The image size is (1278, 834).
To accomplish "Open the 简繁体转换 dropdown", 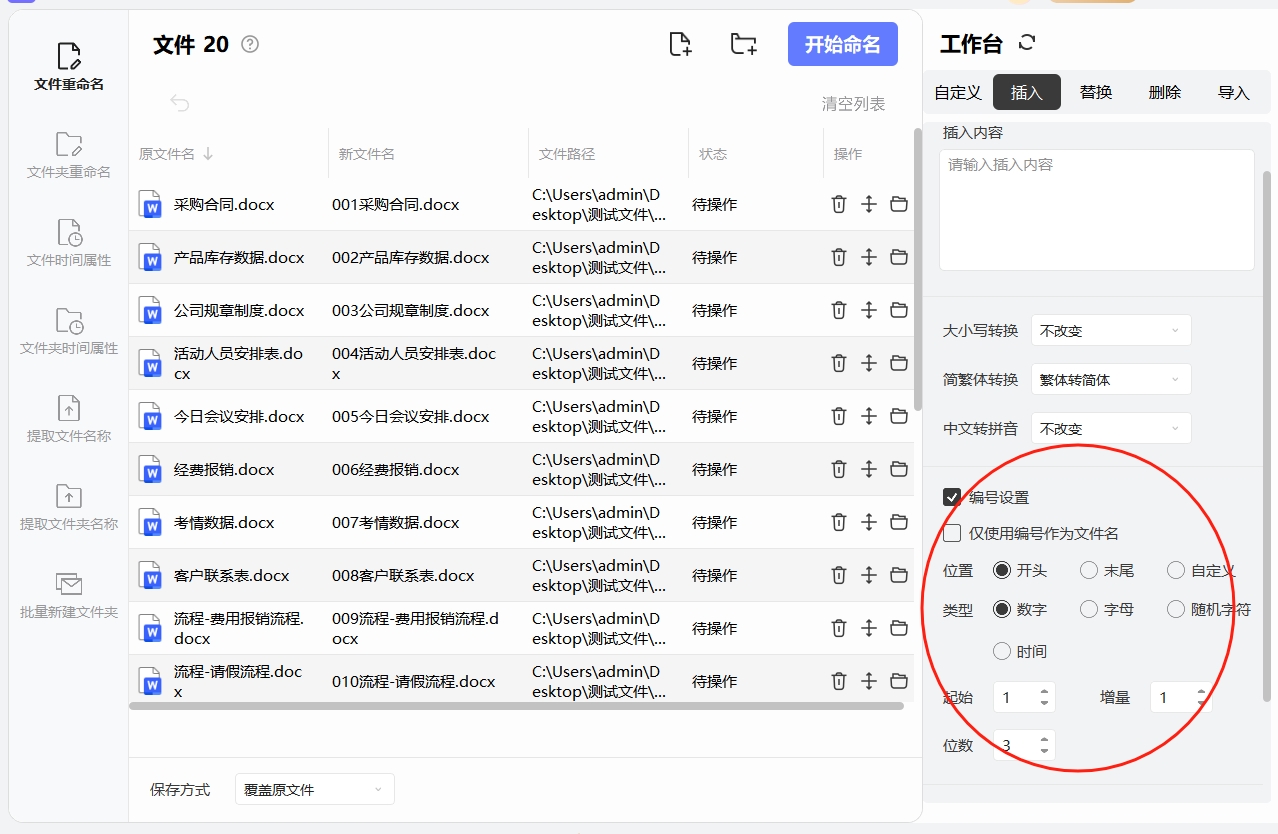I will (x=1111, y=379).
